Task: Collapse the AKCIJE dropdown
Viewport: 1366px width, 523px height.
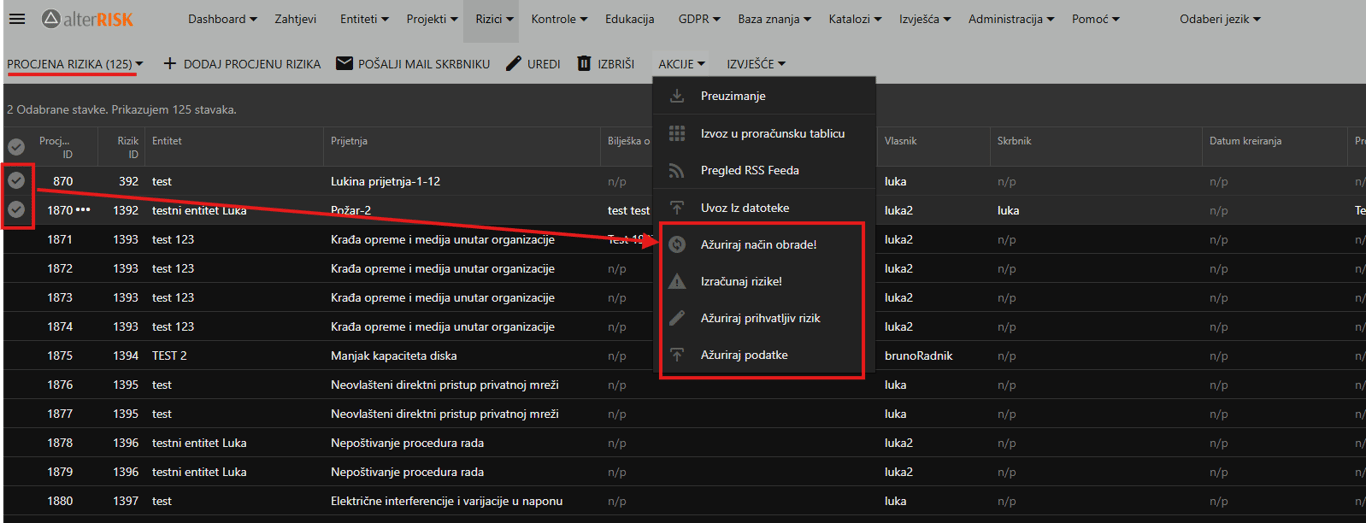Action: (681, 64)
